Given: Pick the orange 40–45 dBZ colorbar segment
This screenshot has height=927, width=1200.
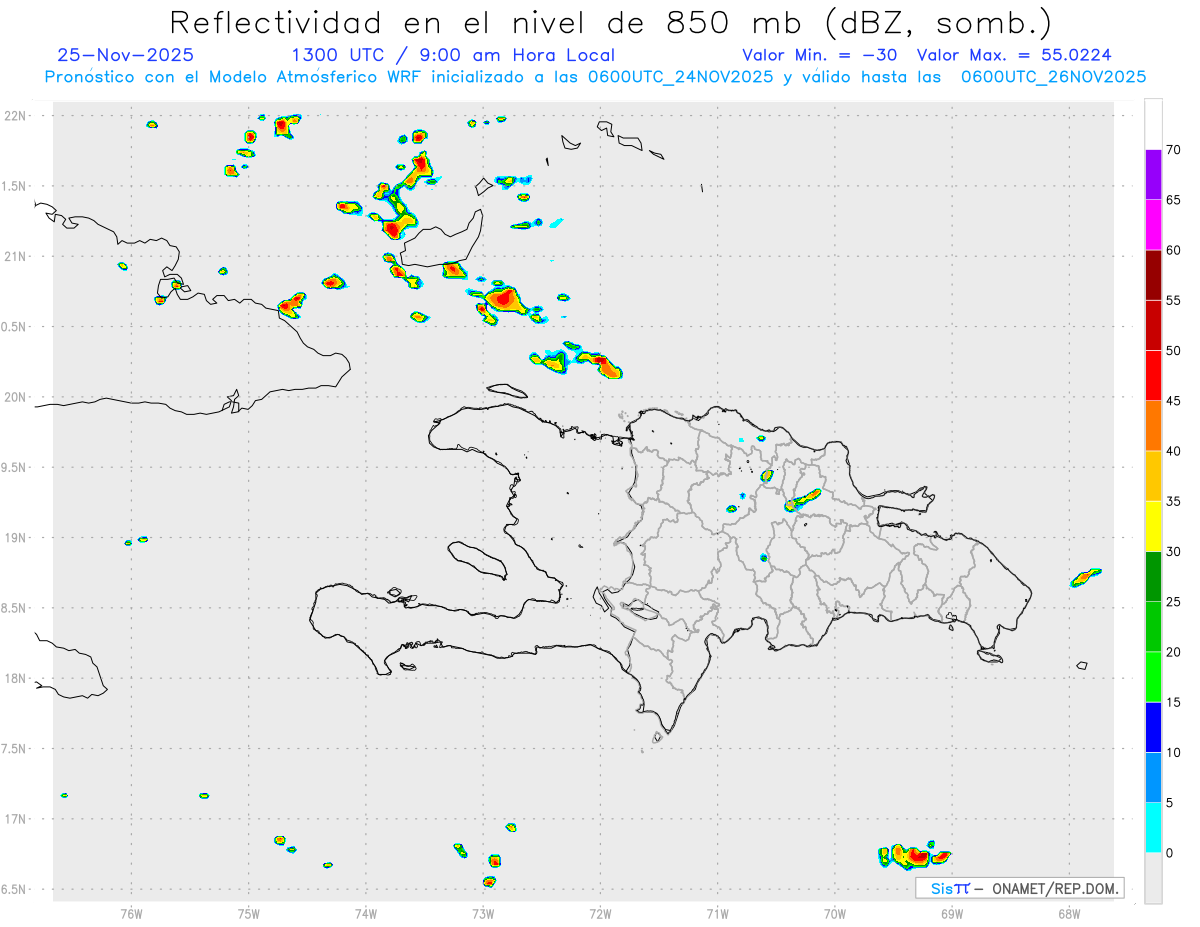Looking at the screenshot, I should [x=1153, y=426].
